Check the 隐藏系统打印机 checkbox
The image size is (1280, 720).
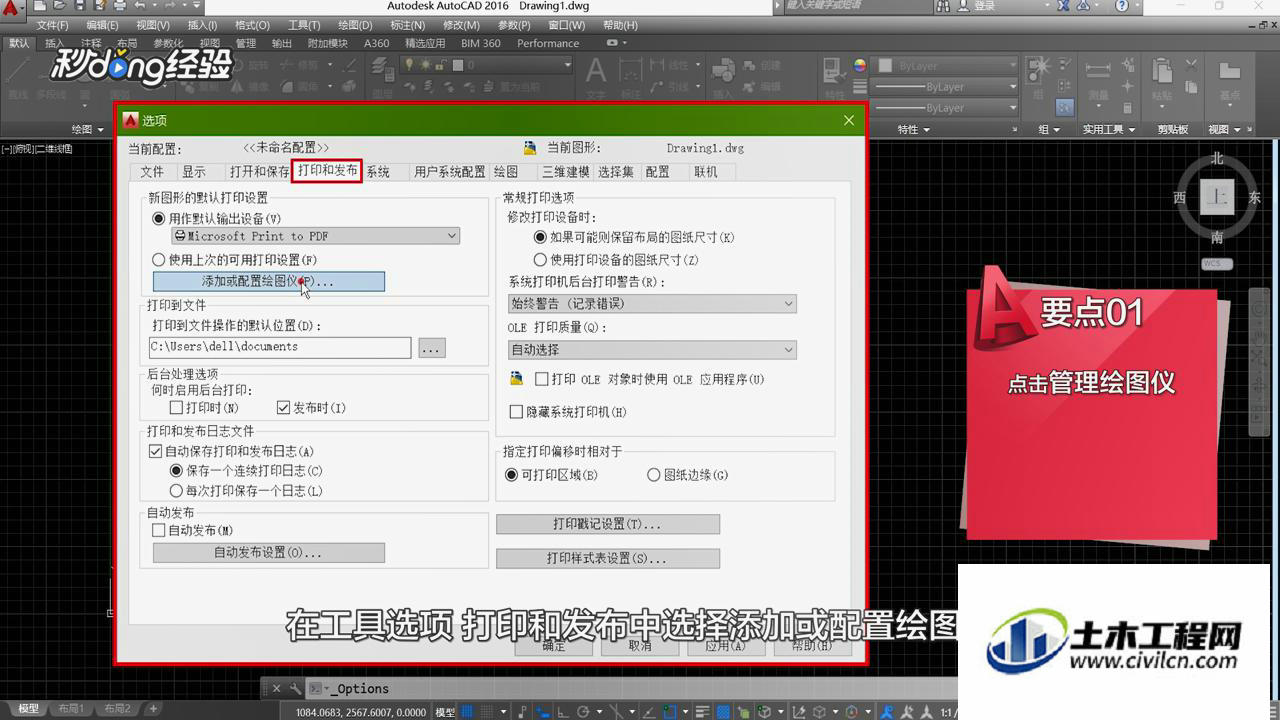(517, 412)
